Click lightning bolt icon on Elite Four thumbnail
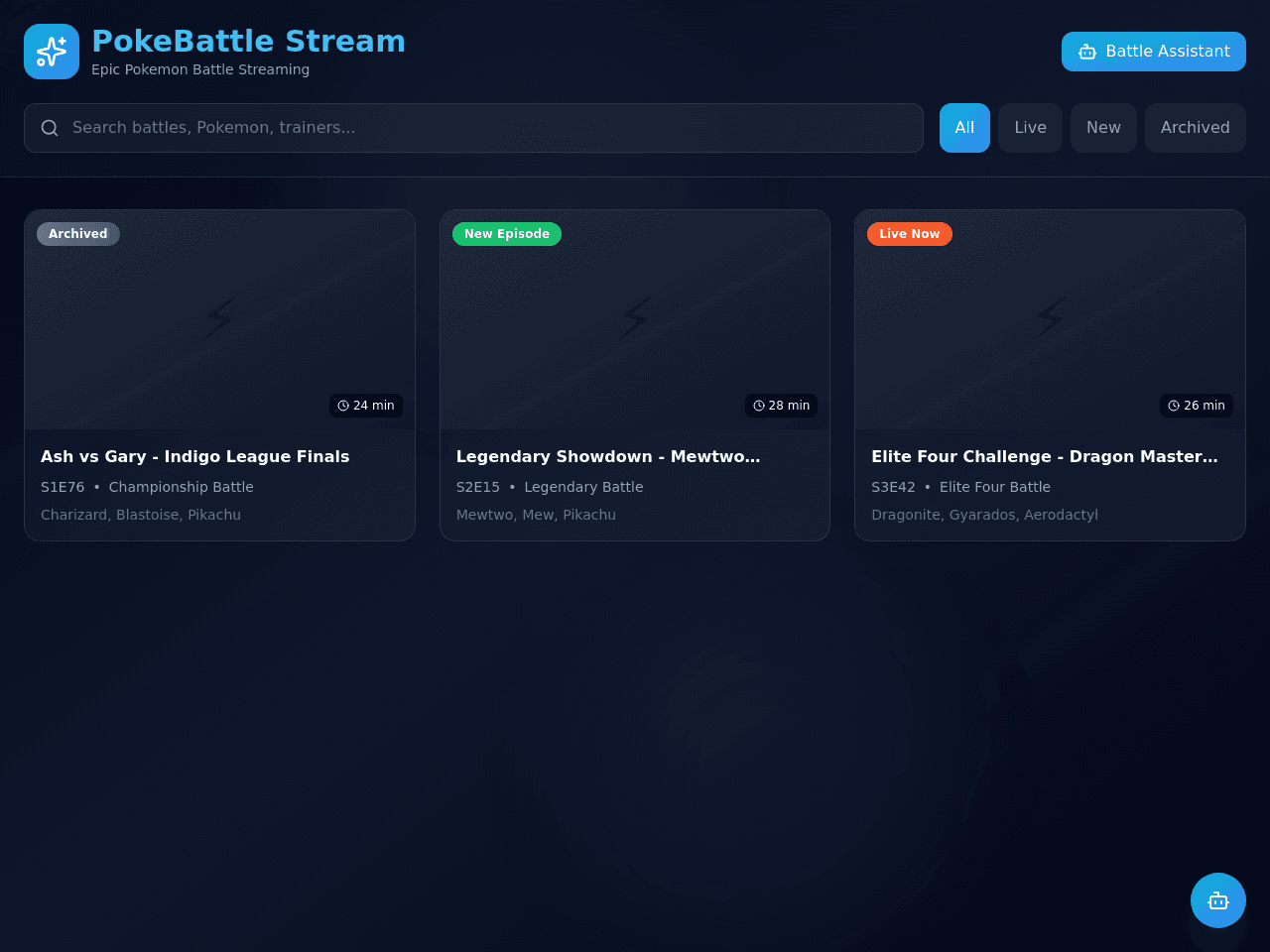This screenshot has width=1270, height=952. pos(1051,318)
